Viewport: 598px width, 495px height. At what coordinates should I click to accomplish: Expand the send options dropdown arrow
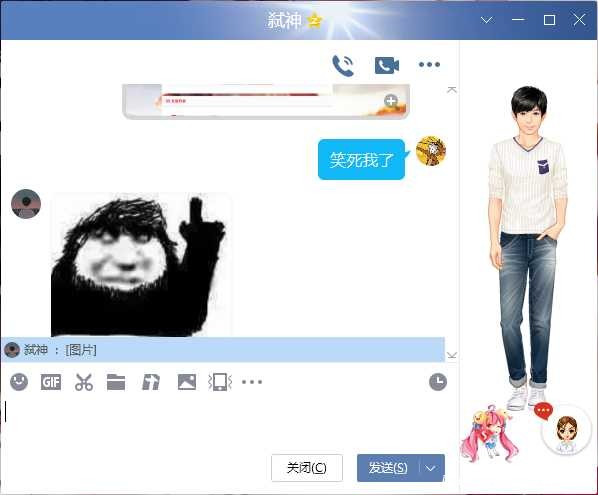click(431, 468)
